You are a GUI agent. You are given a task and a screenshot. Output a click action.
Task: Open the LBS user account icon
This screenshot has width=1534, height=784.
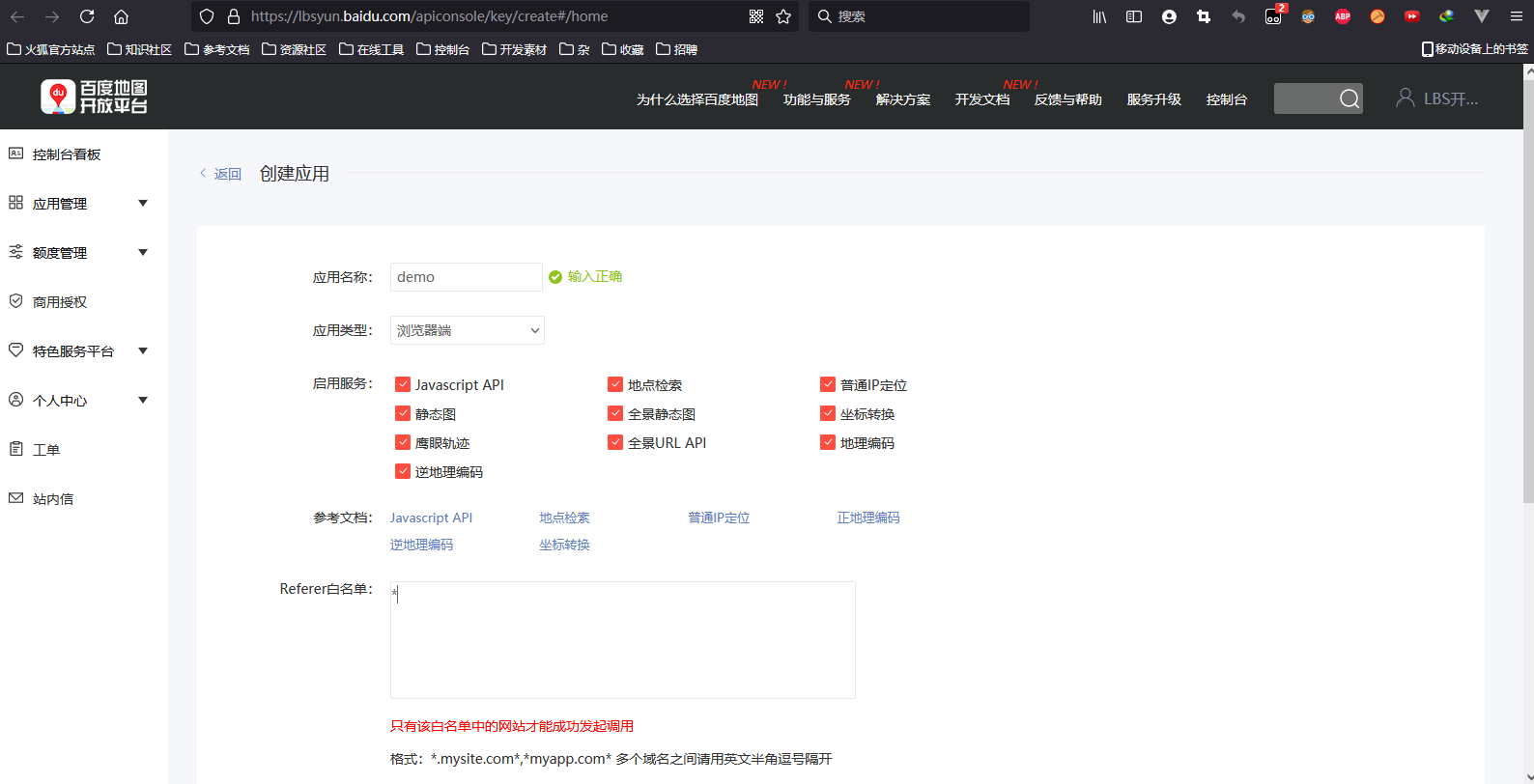pyautogui.click(x=1406, y=98)
